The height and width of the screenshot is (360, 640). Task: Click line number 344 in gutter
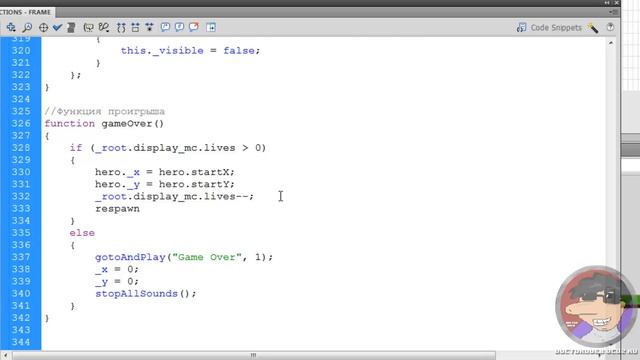point(21,342)
